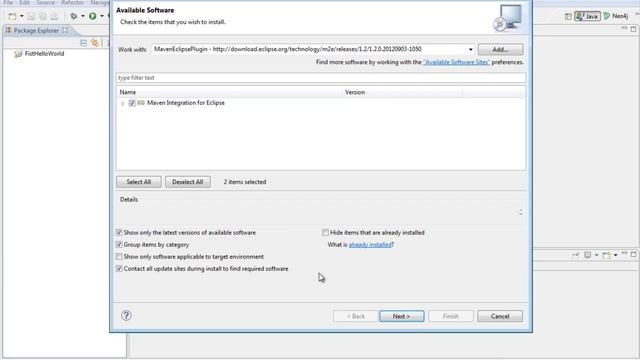Minimize the editor area top-right
Viewport: 640px width, 360px height.
(x=624, y=29)
